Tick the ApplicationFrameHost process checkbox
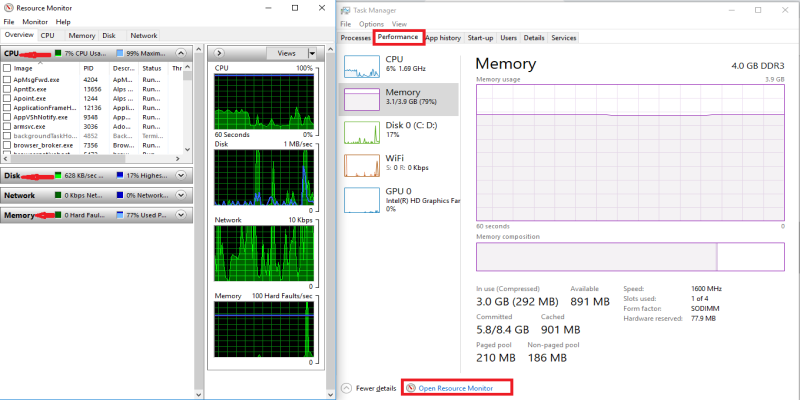Viewport: 800px width, 400px height. click(7, 108)
